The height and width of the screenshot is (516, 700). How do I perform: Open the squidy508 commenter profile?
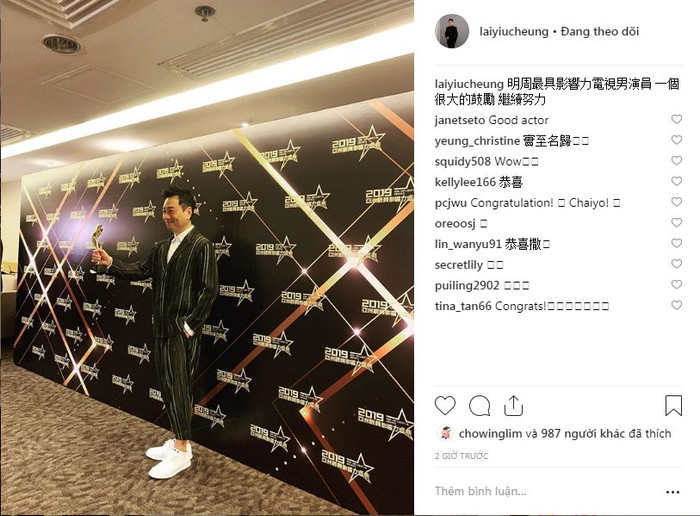[x=462, y=162]
